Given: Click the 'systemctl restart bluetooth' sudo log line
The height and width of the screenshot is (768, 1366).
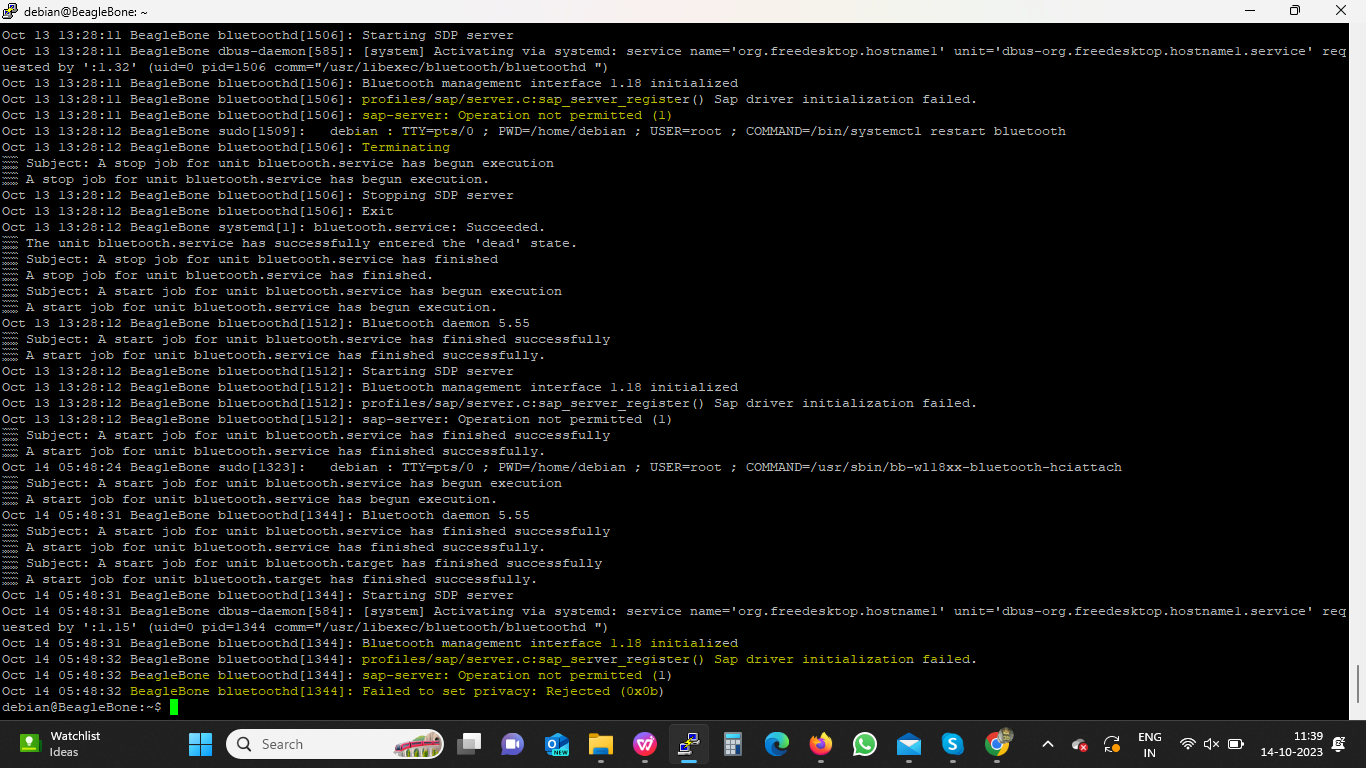Looking at the screenshot, I should coord(534,131).
